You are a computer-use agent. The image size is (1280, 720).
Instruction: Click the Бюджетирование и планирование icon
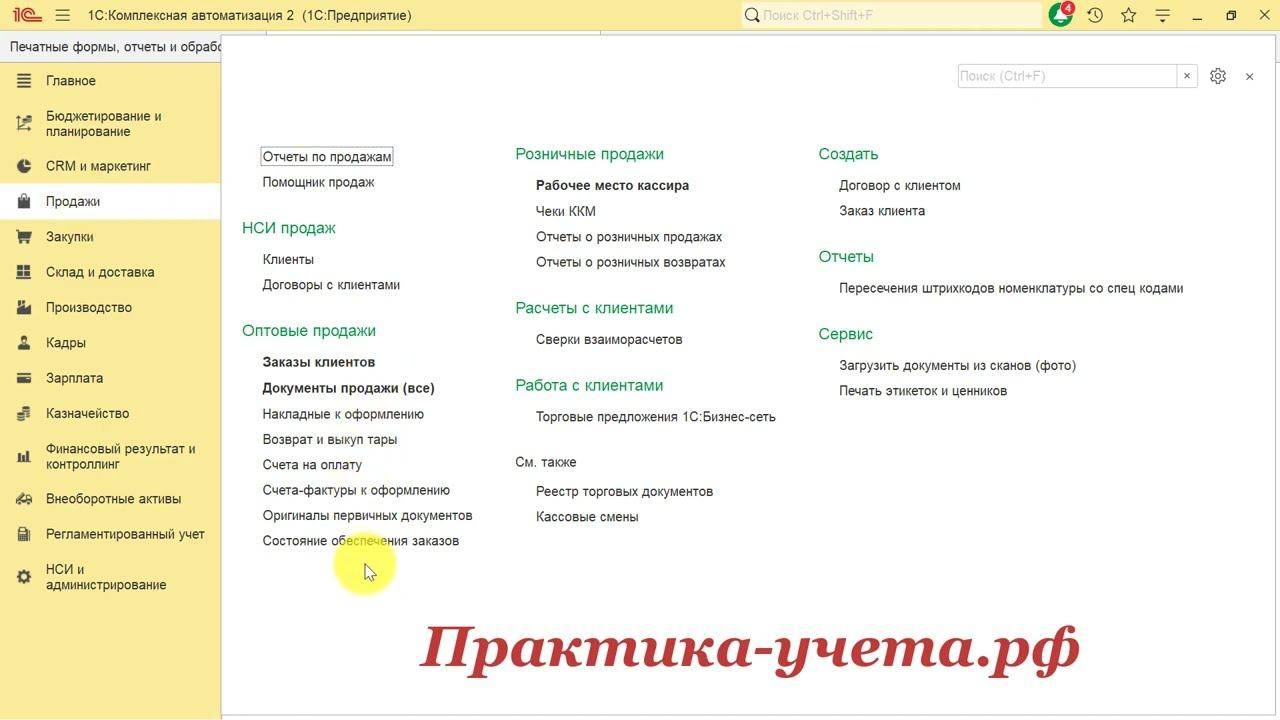click(24, 124)
